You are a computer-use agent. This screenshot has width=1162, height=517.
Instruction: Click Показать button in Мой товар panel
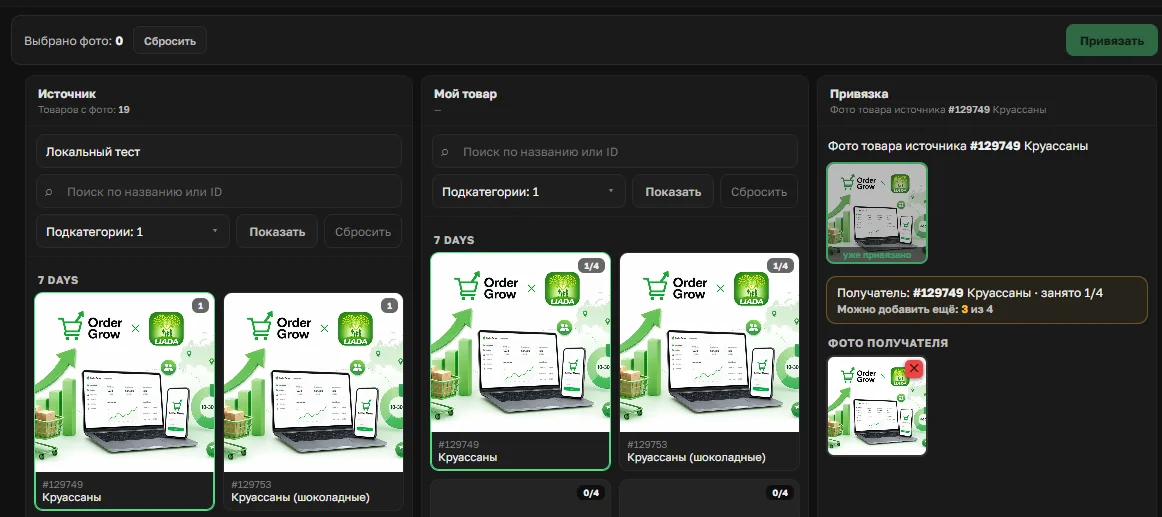point(673,192)
